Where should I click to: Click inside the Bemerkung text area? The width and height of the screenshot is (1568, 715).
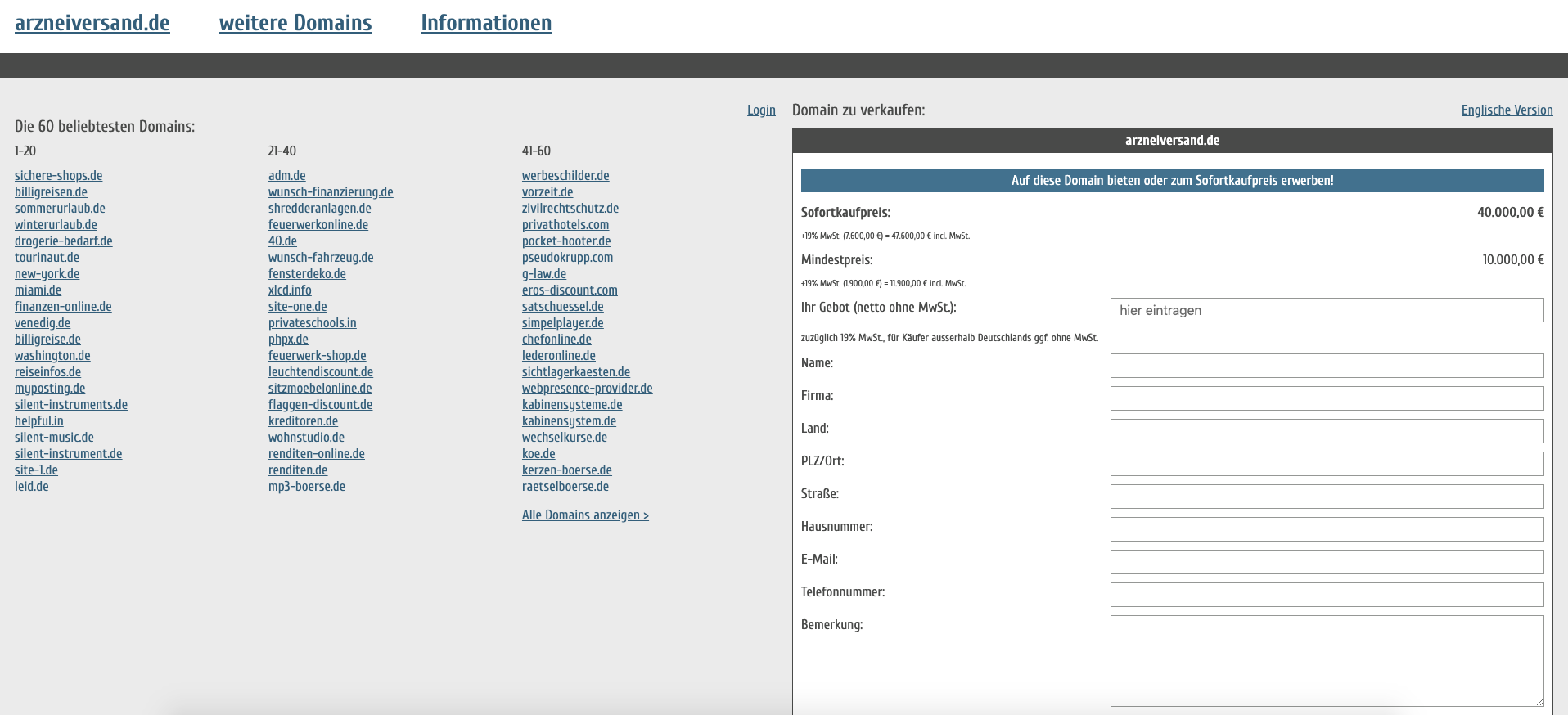click(x=1326, y=660)
